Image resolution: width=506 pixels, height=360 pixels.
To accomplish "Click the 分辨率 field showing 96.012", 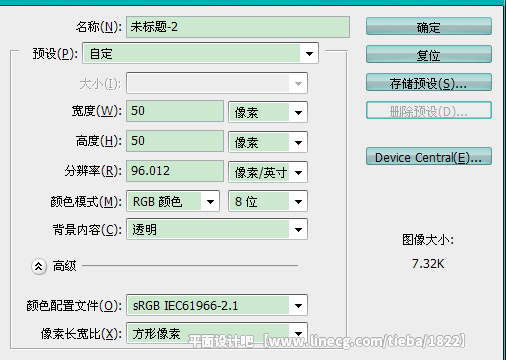I will [x=175, y=171].
